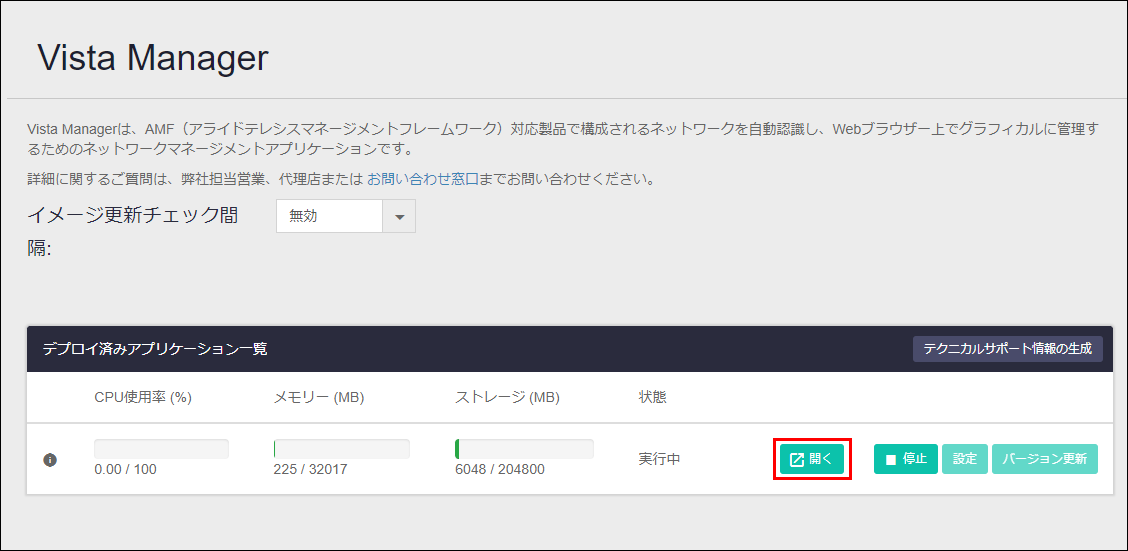Click the 実行中 running status text
1128x551 pixels.
click(x=659, y=459)
